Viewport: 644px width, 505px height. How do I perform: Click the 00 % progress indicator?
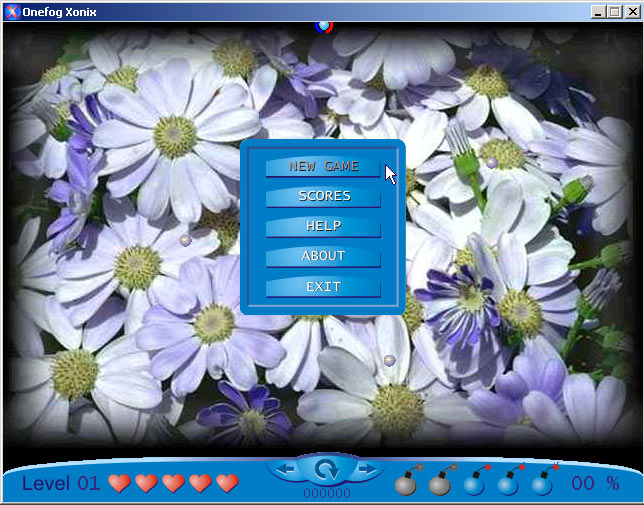(596, 483)
